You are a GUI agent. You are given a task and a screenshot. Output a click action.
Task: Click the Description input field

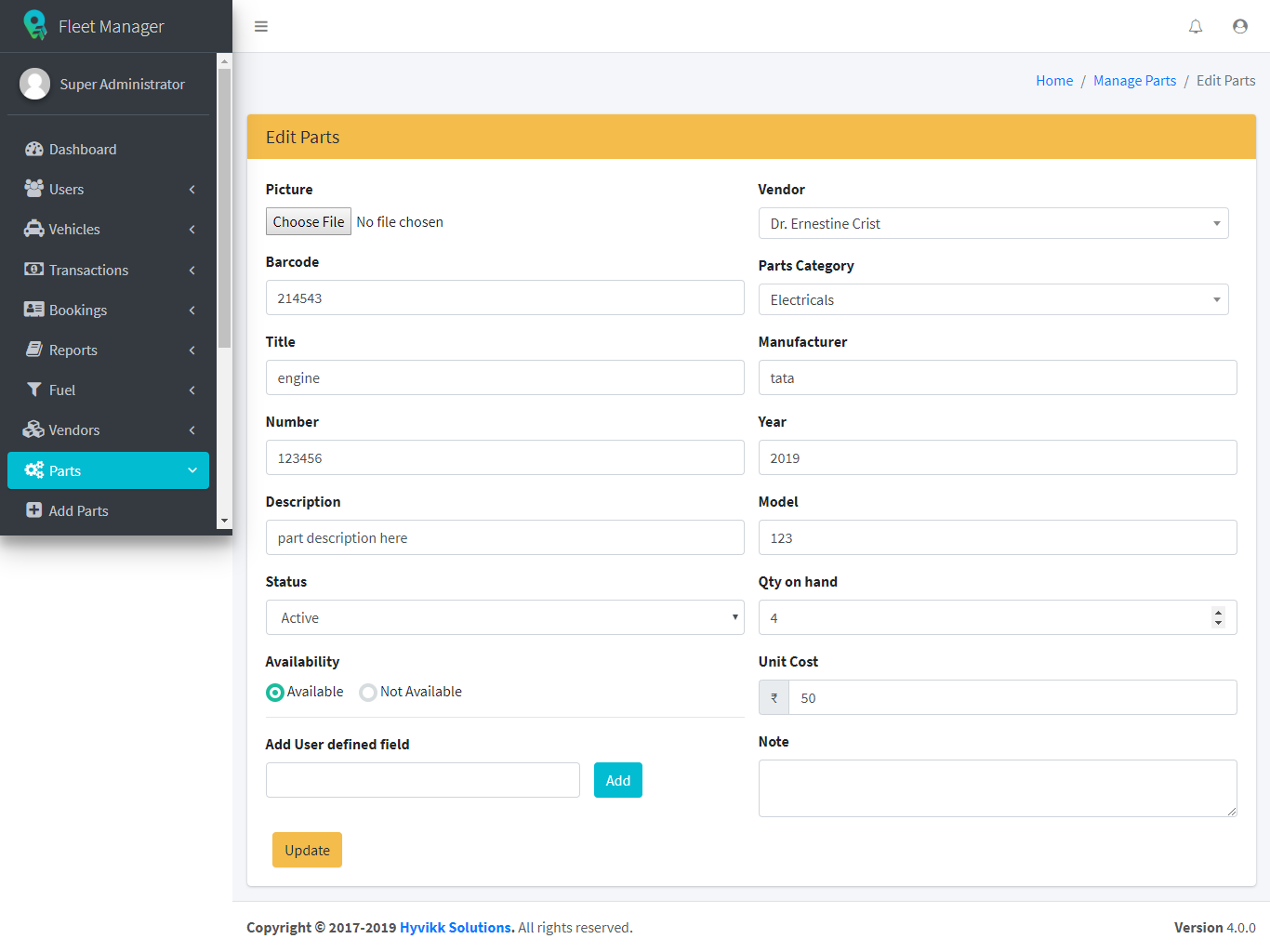505,537
